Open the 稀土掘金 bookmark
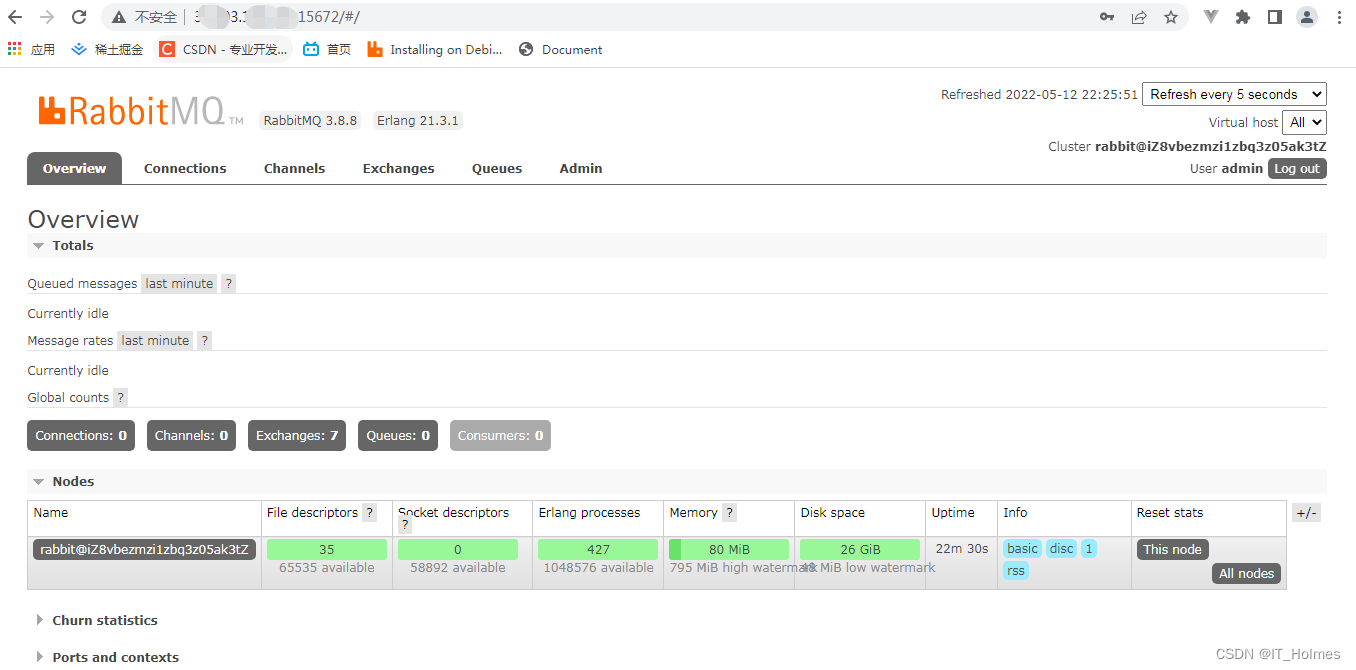 (108, 49)
